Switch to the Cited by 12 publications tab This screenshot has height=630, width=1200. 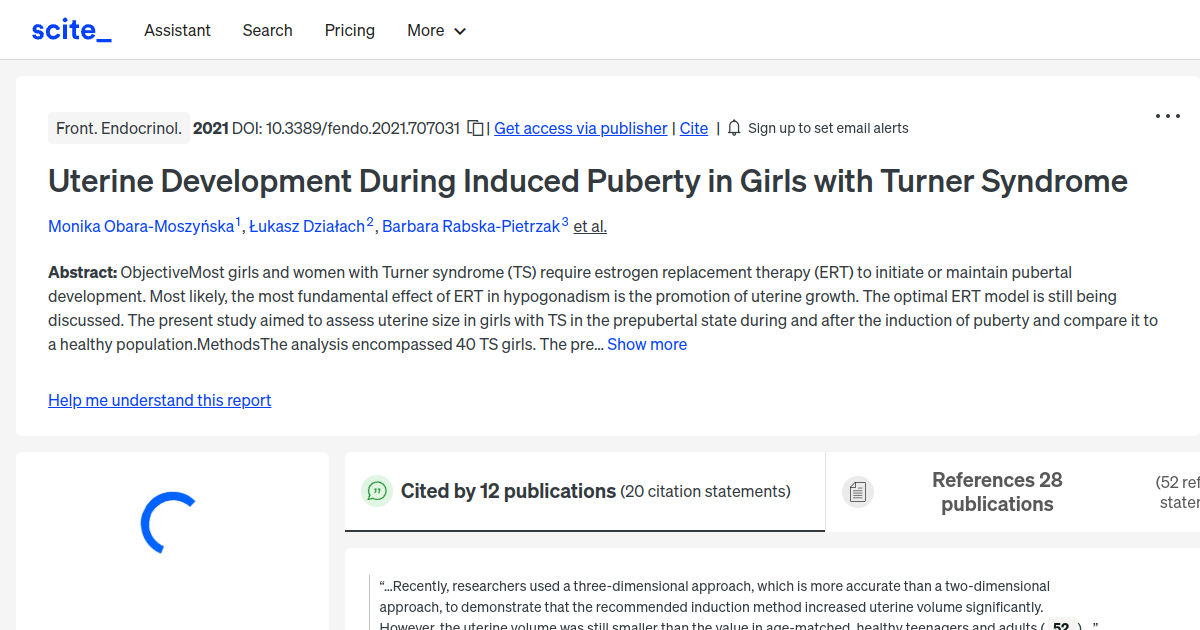tap(583, 491)
